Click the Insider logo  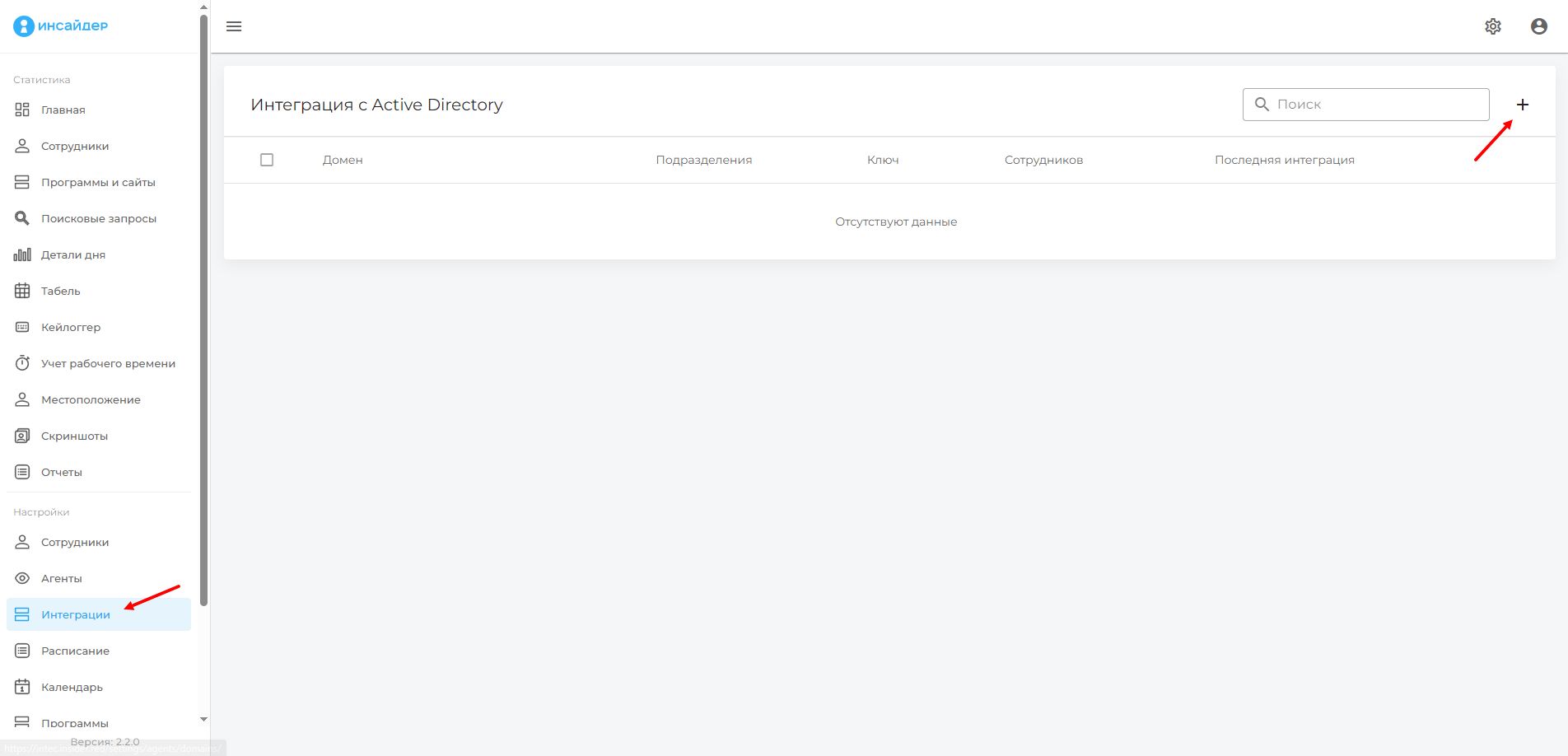coord(61,26)
